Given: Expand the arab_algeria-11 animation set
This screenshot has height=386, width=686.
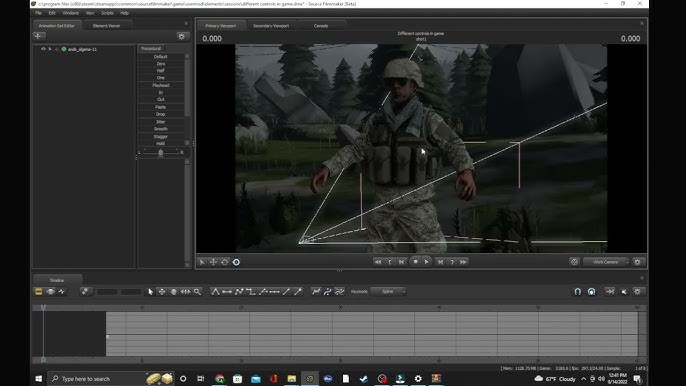Looking at the screenshot, I should (56, 49).
